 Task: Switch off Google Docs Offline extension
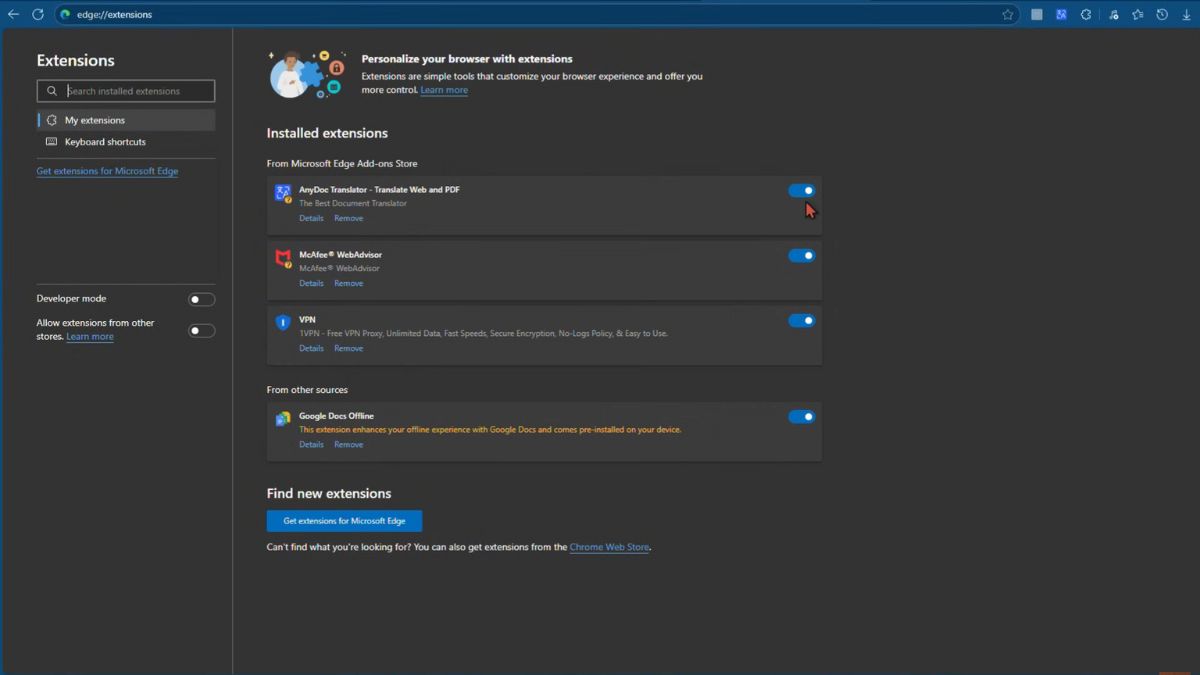click(x=801, y=416)
